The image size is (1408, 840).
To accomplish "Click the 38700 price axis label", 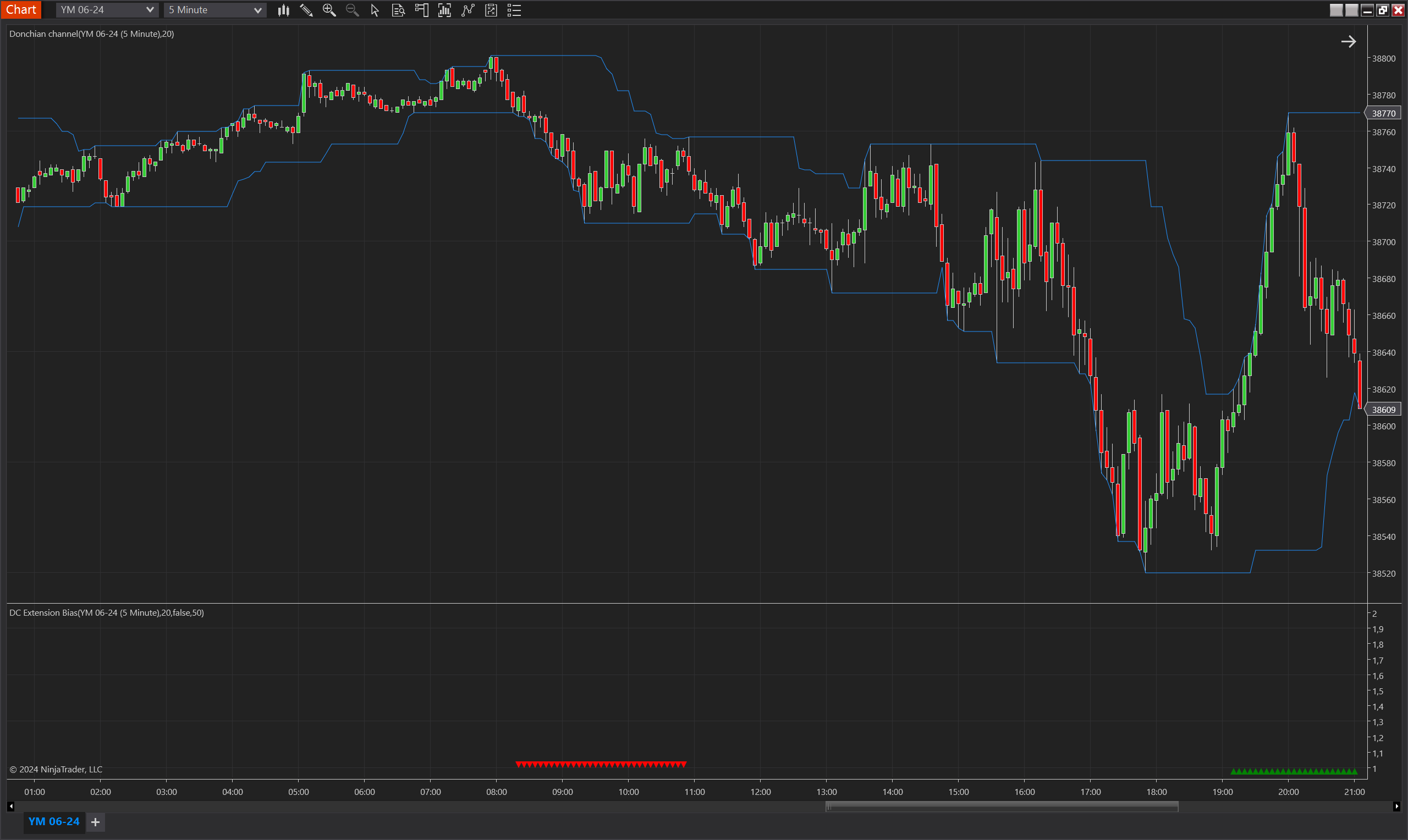I will (x=1383, y=242).
